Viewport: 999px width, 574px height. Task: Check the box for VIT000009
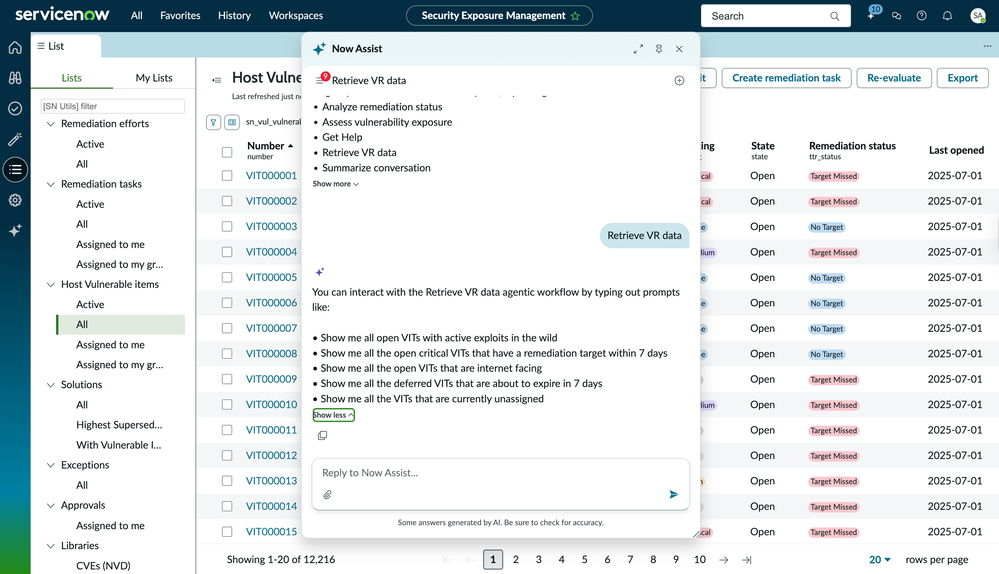pyautogui.click(x=227, y=379)
